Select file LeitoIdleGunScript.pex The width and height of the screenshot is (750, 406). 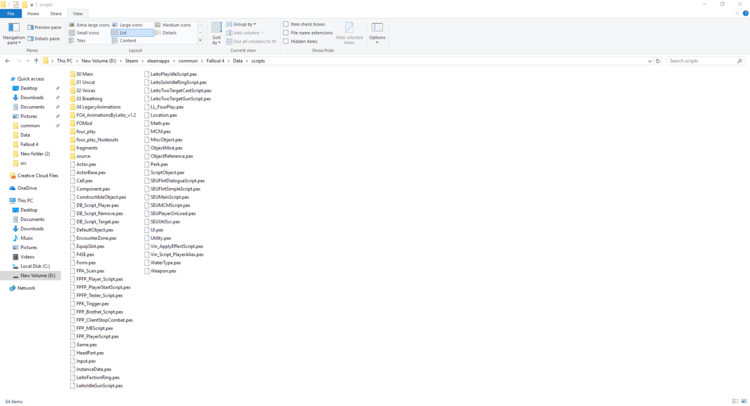tap(96, 386)
